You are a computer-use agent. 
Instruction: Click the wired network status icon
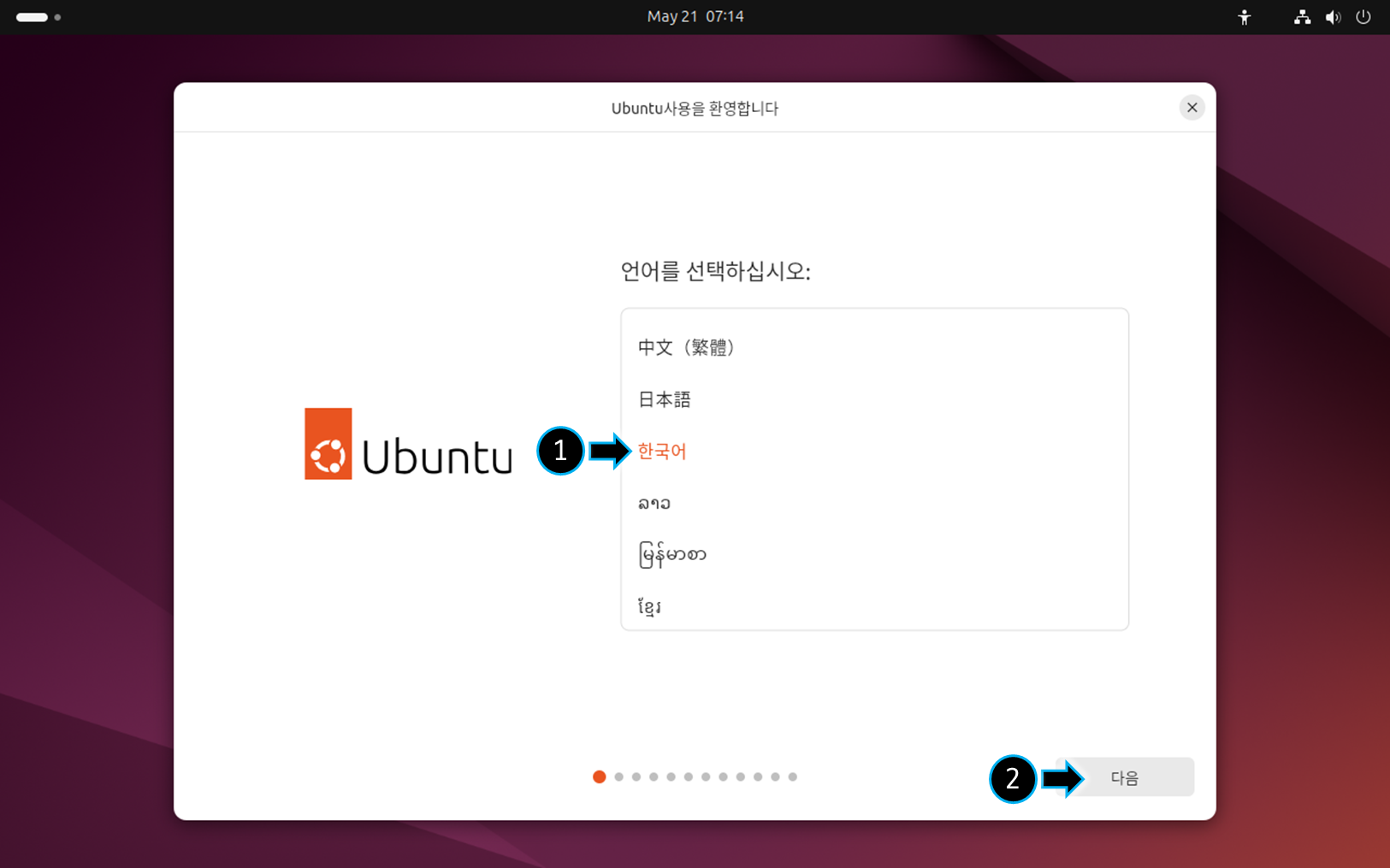(x=1302, y=17)
